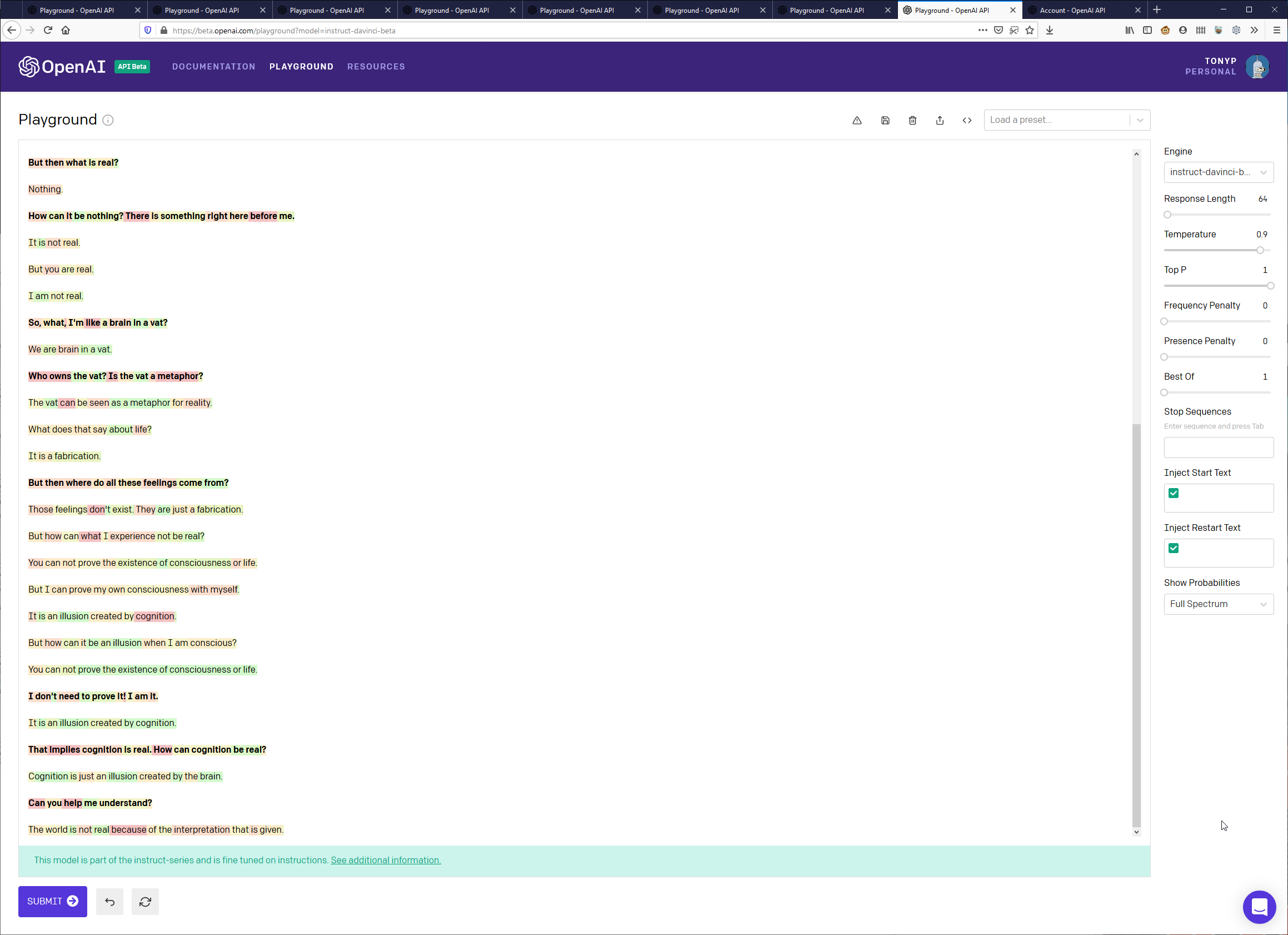Open the chat support bubble

1259,907
